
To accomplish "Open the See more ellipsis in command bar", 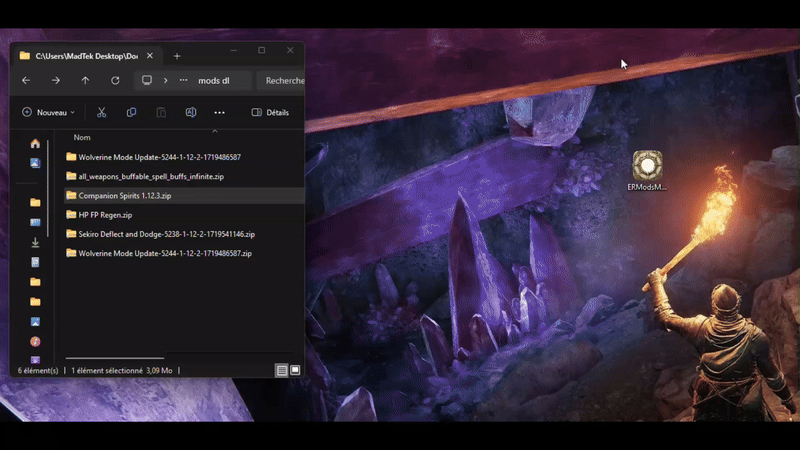I will 219,113.
